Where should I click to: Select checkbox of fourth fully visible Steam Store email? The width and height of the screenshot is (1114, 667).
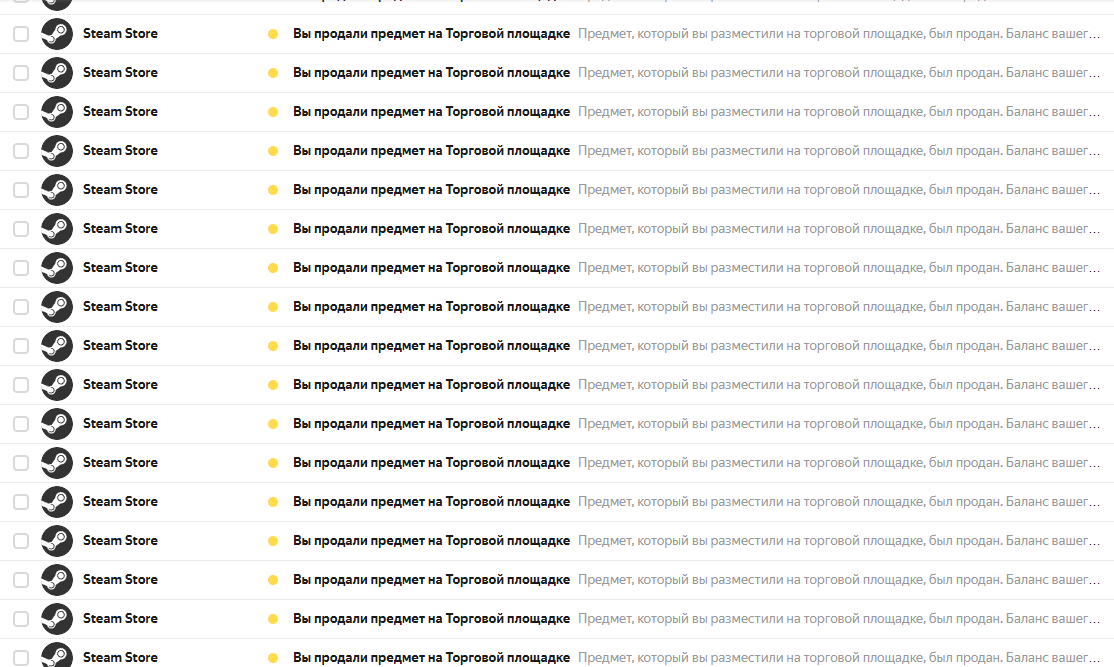pyautogui.click(x=21, y=151)
